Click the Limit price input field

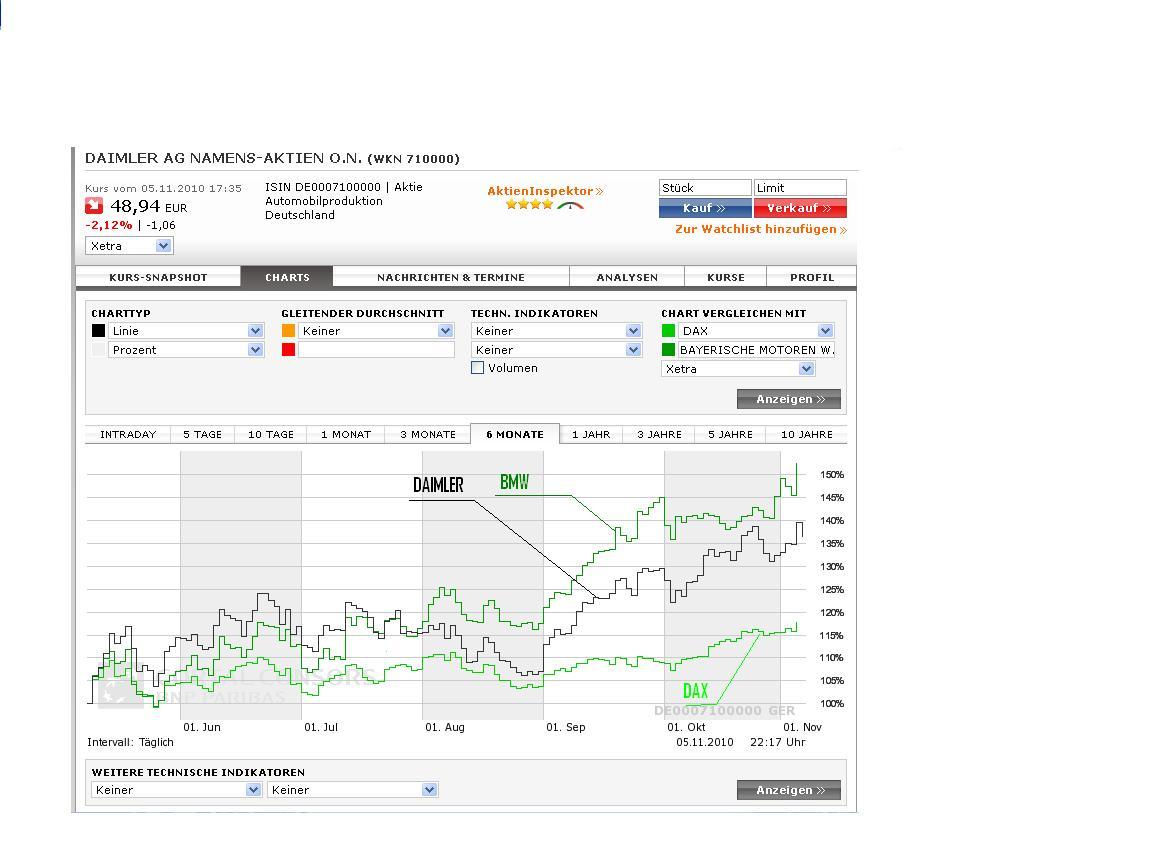pos(800,188)
